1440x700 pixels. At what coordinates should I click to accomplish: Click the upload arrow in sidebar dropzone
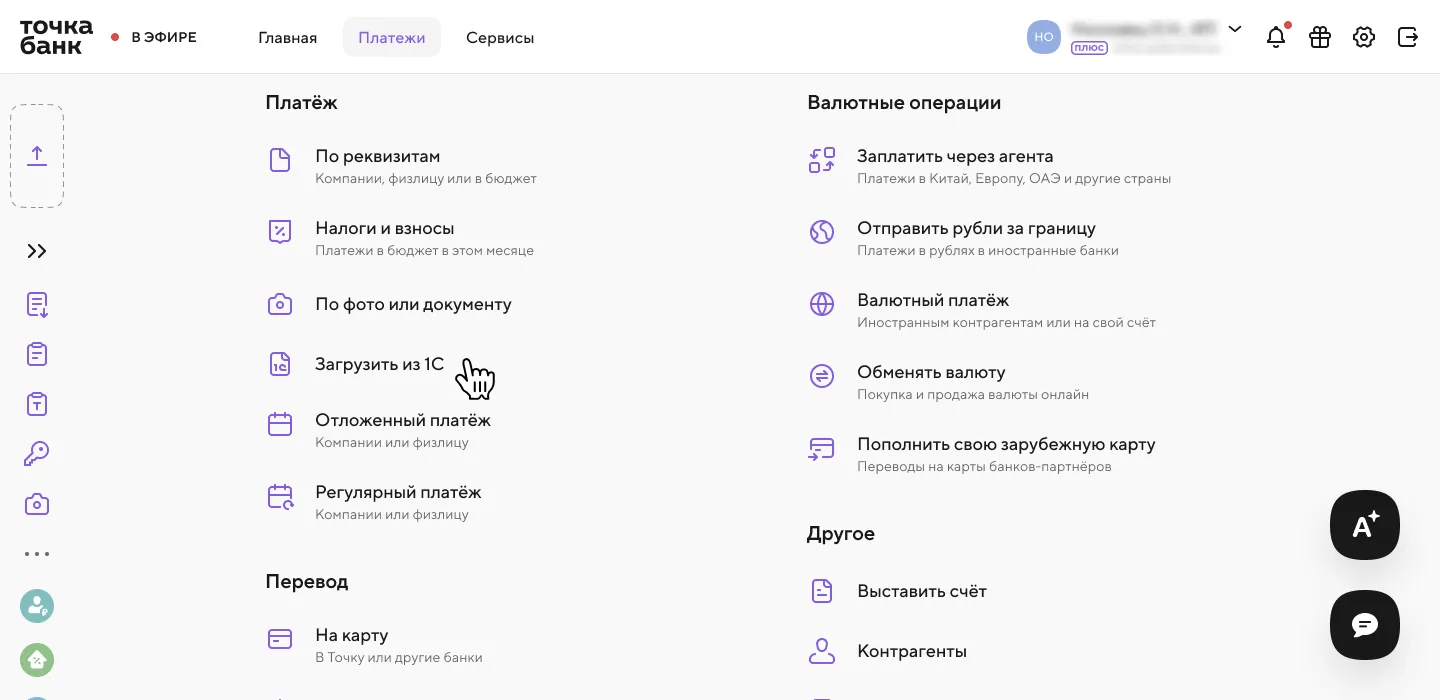pyautogui.click(x=37, y=156)
